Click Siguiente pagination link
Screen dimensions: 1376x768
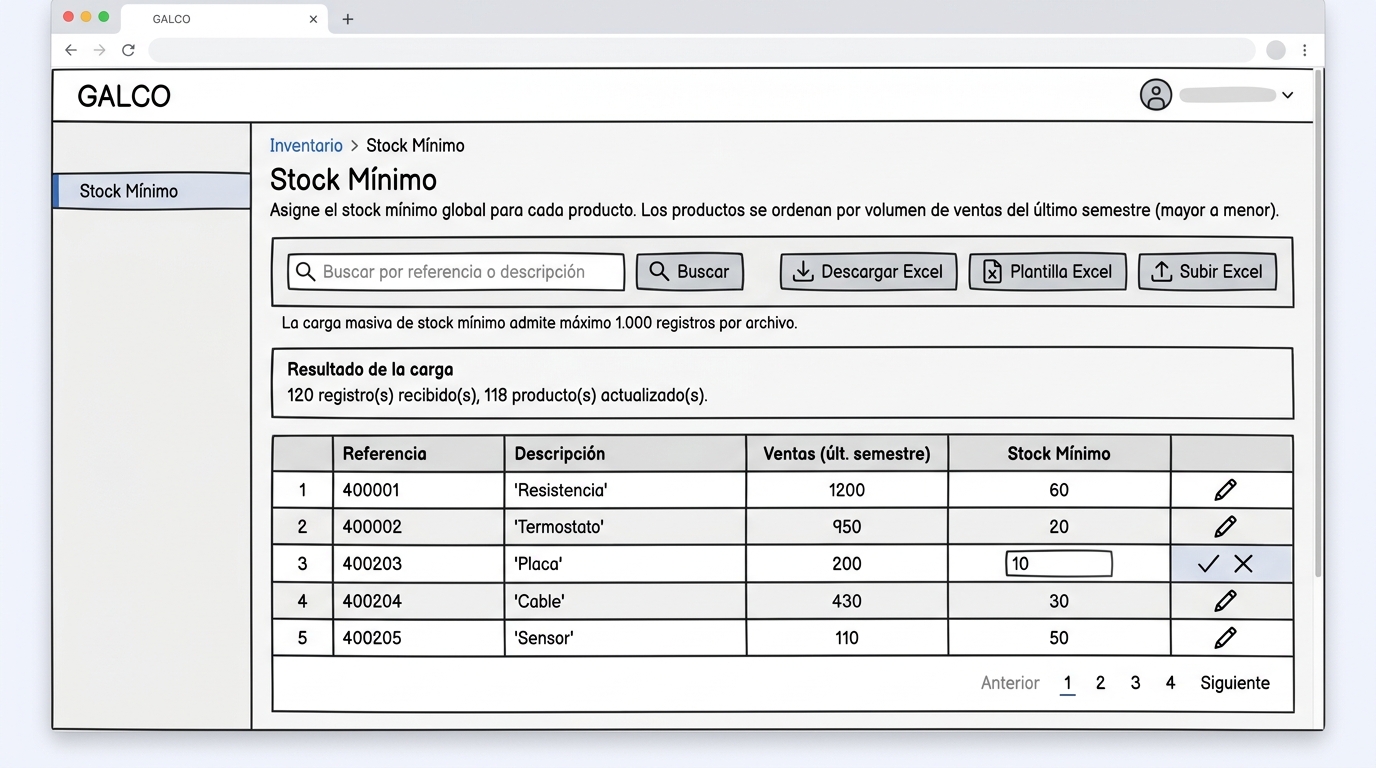click(1235, 683)
